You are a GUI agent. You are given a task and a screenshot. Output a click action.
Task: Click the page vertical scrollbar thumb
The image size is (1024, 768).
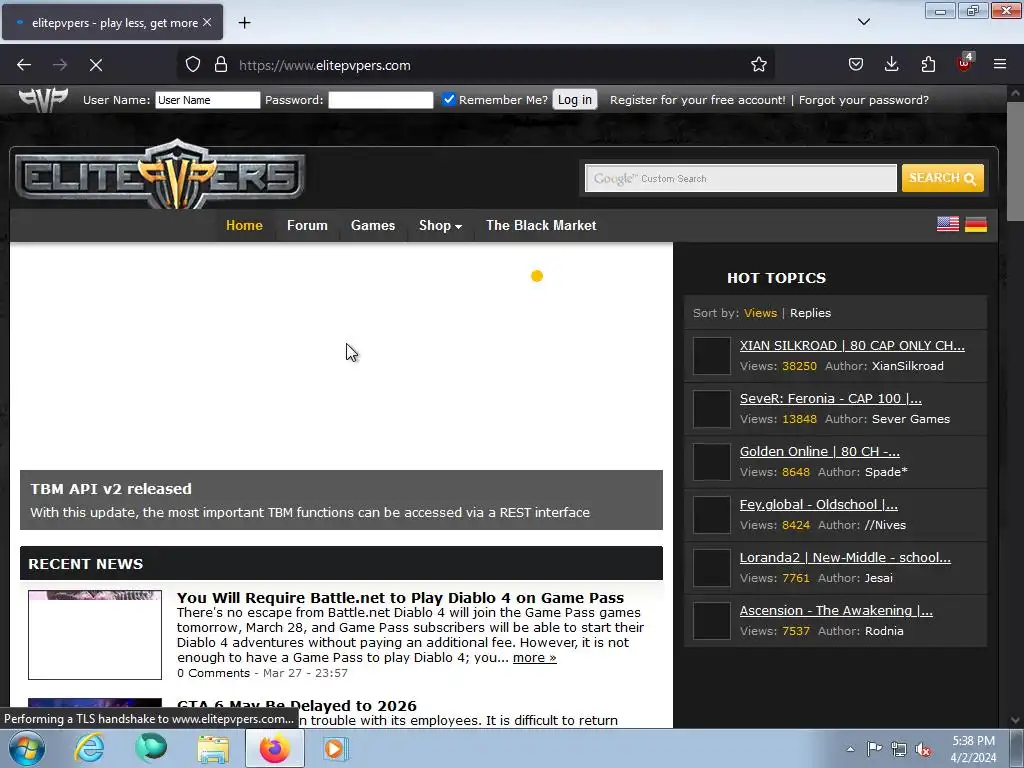pyautogui.click(x=1015, y=163)
